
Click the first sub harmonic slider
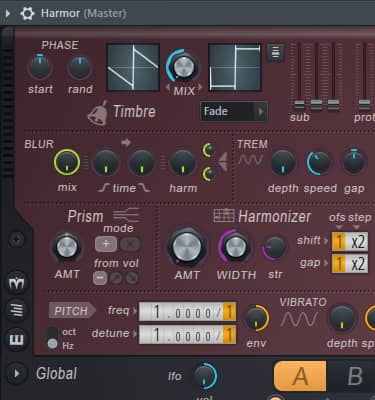coord(299,104)
